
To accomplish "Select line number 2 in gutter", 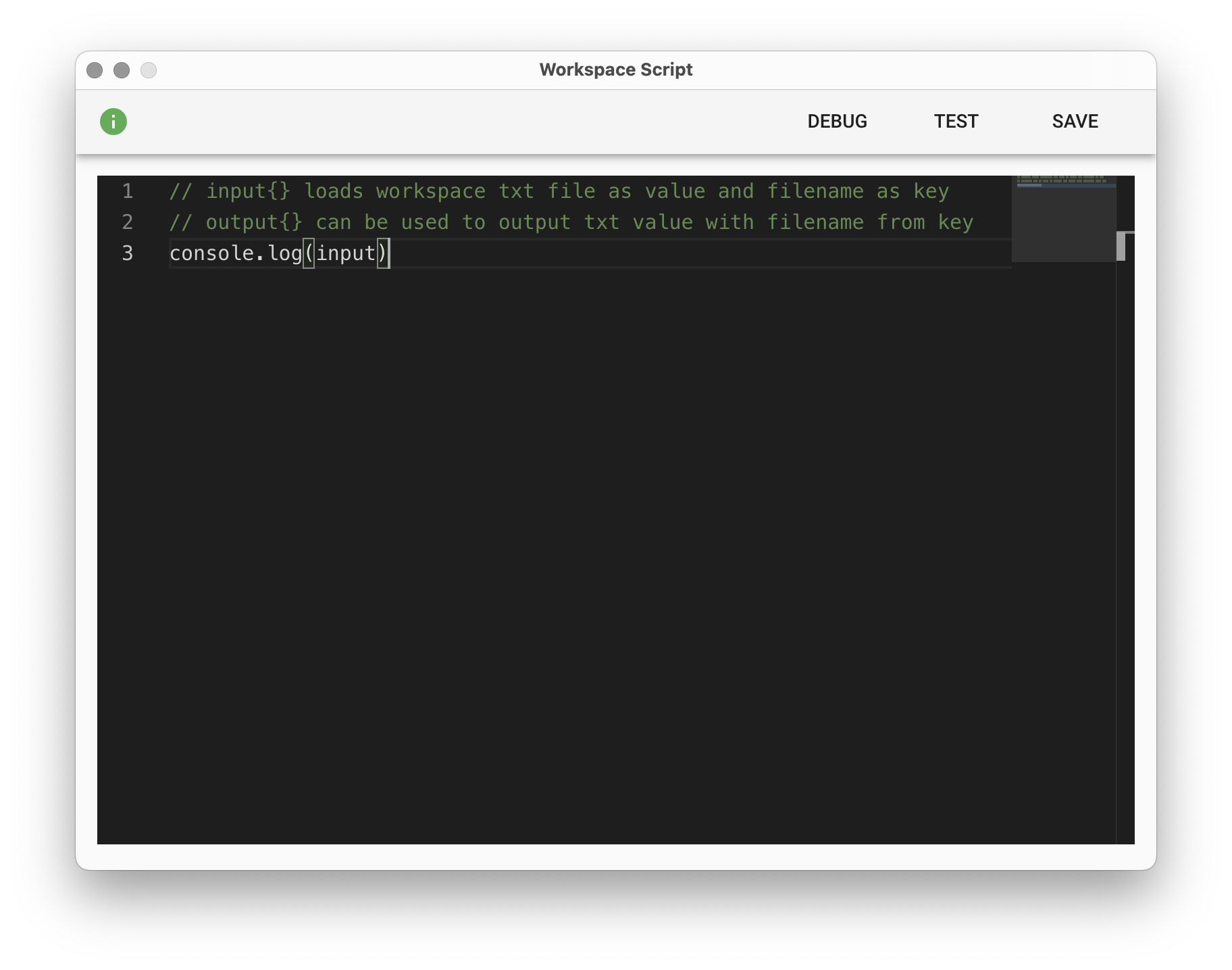I will tap(128, 222).
